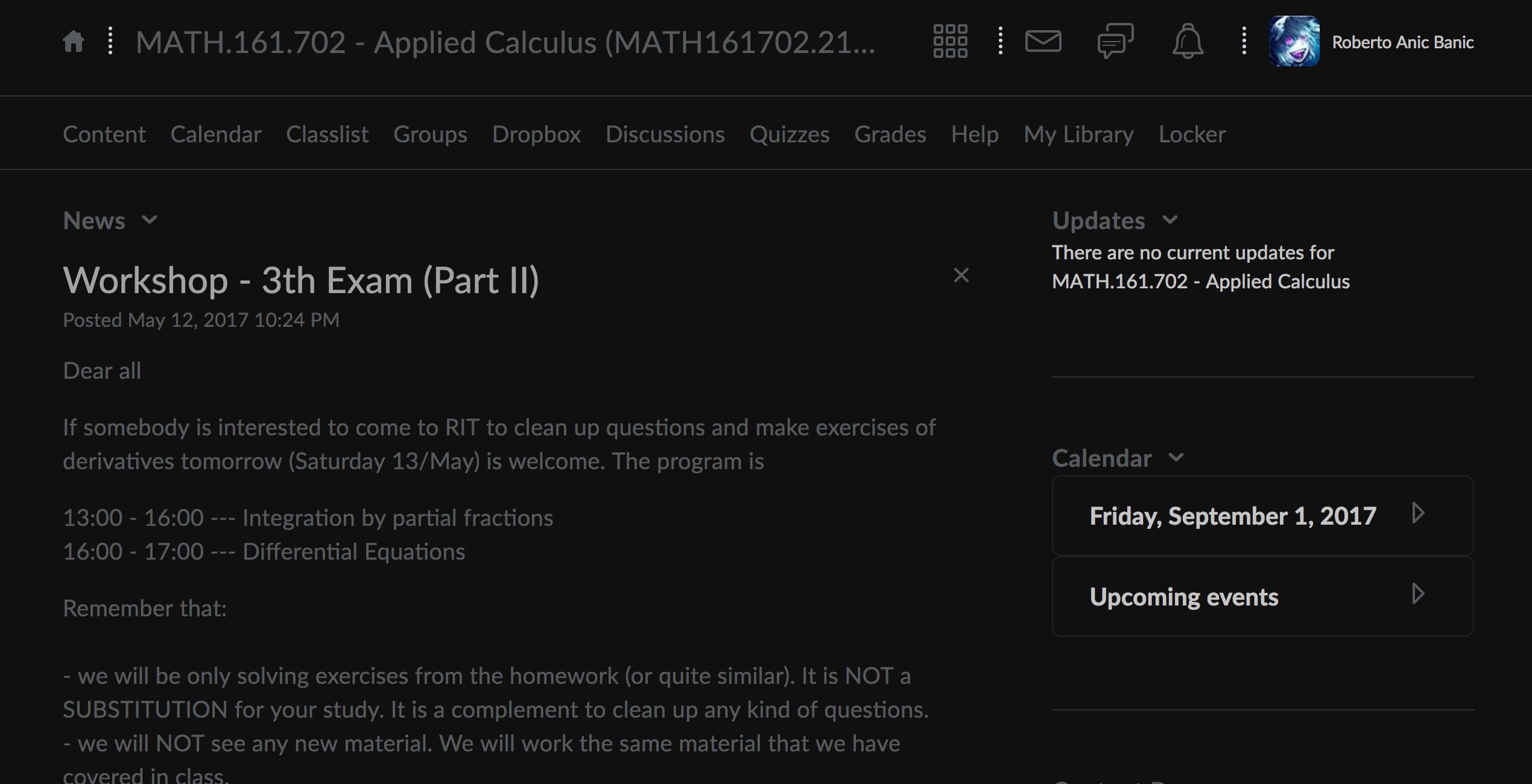
Task: Open the notifications bell icon
Action: click(1188, 42)
